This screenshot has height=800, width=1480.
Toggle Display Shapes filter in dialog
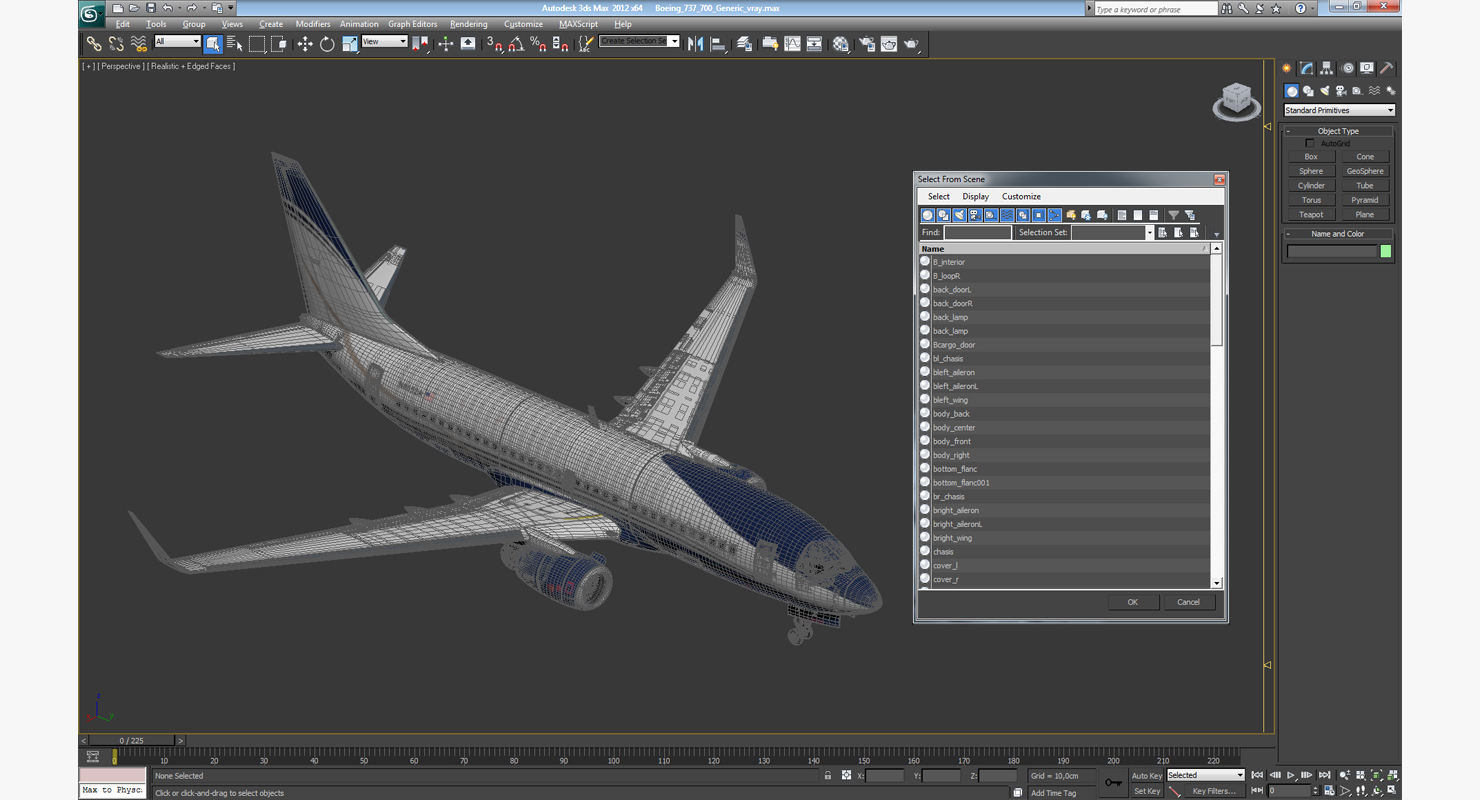coord(943,215)
